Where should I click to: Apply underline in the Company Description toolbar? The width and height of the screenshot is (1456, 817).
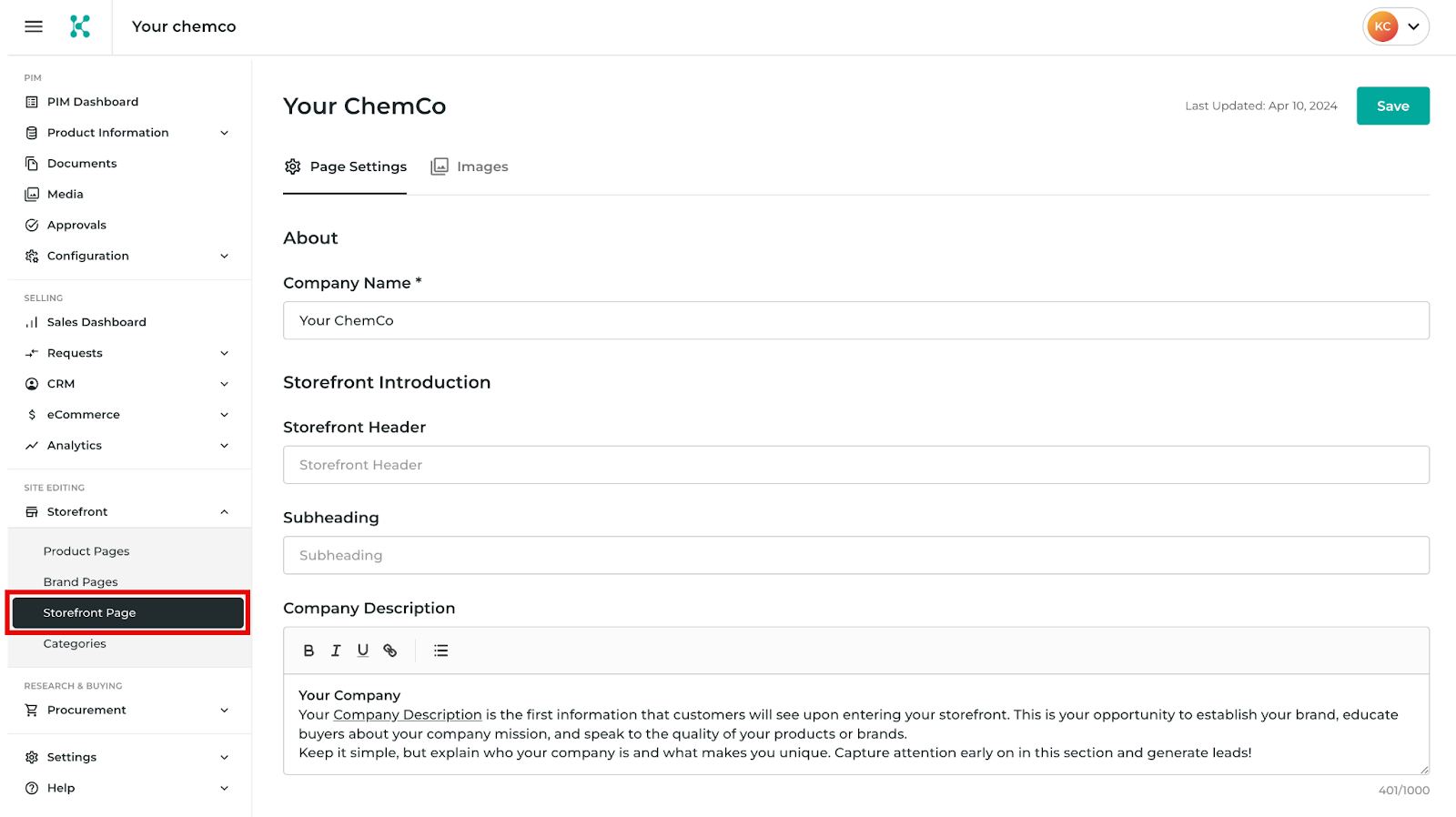(363, 650)
